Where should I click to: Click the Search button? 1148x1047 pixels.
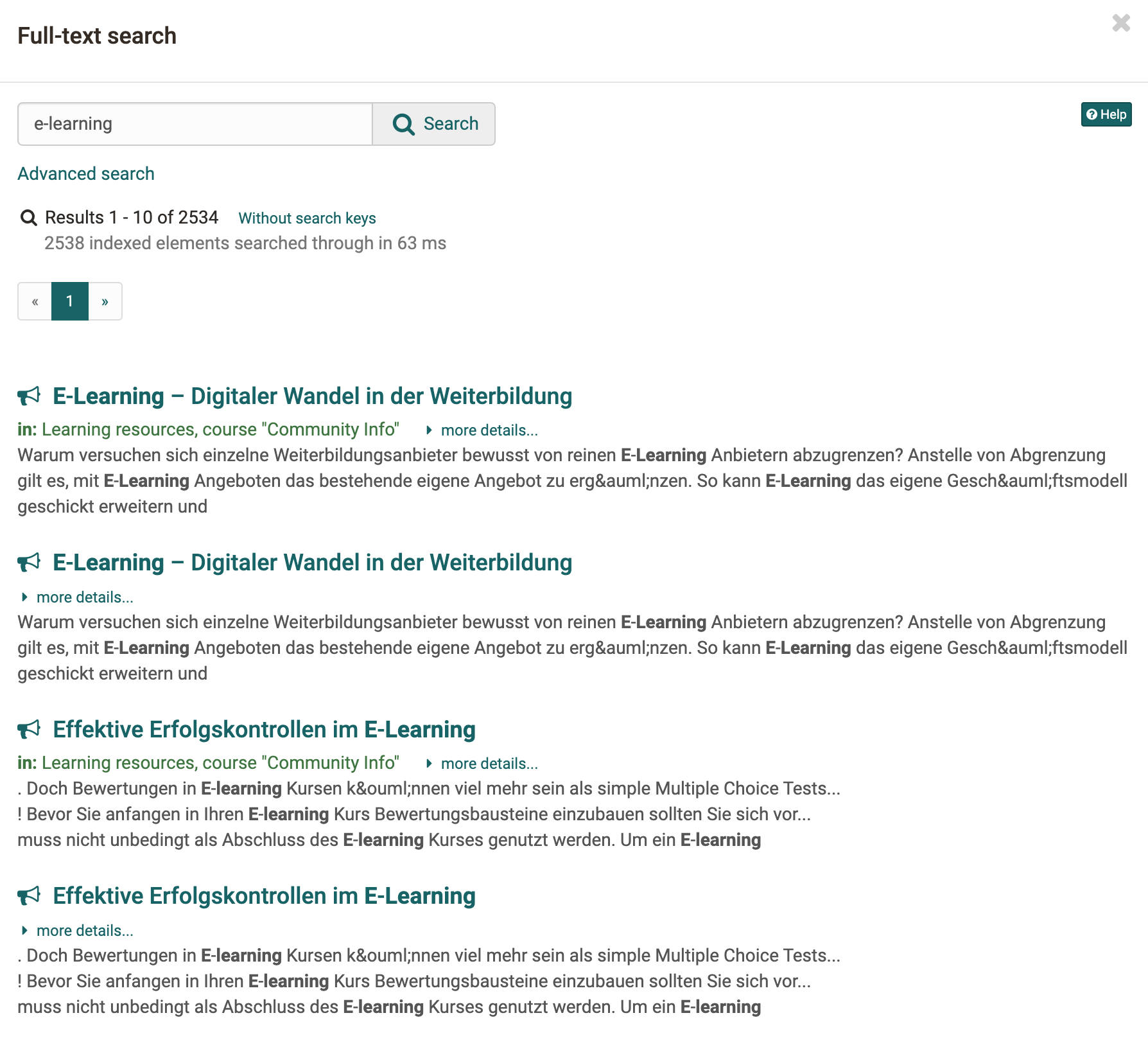tap(434, 124)
